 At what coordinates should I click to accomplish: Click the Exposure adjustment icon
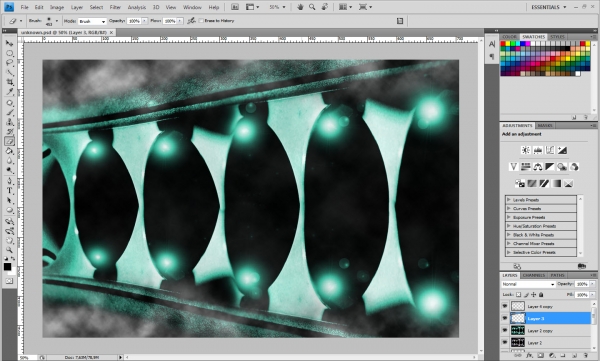coord(562,150)
